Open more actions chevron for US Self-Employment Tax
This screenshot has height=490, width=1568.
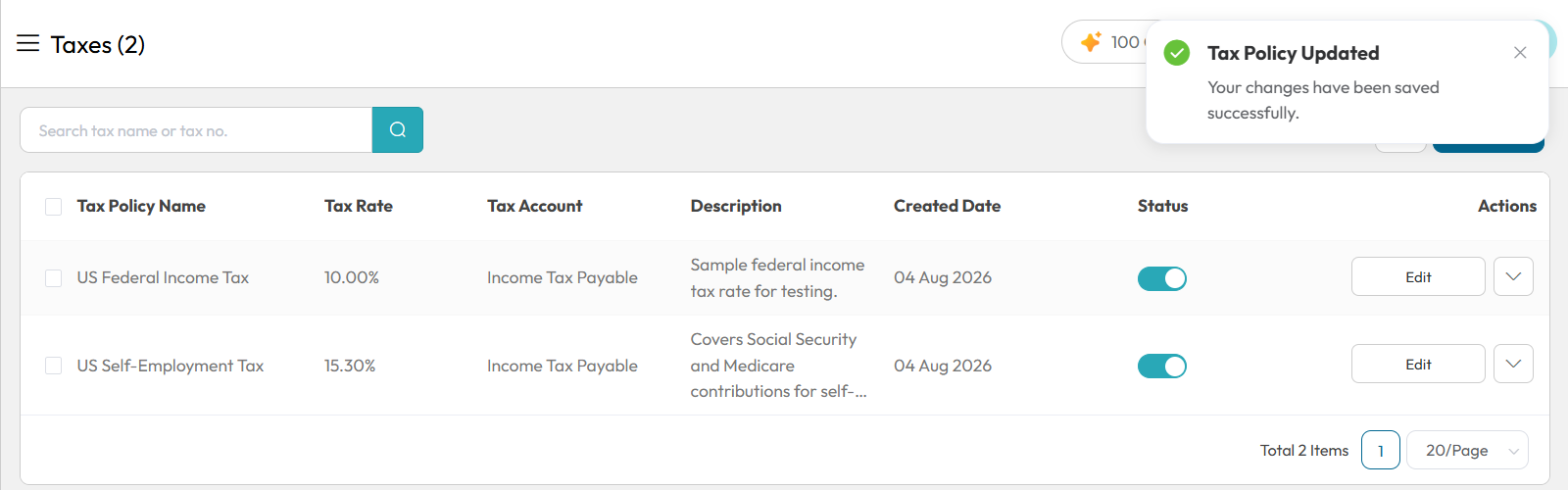click(x=1513, y=364)
